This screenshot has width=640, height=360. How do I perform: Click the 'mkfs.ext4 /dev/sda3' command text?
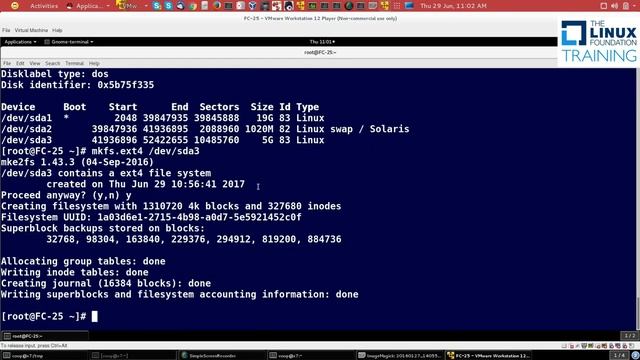(x=146, y=151)
